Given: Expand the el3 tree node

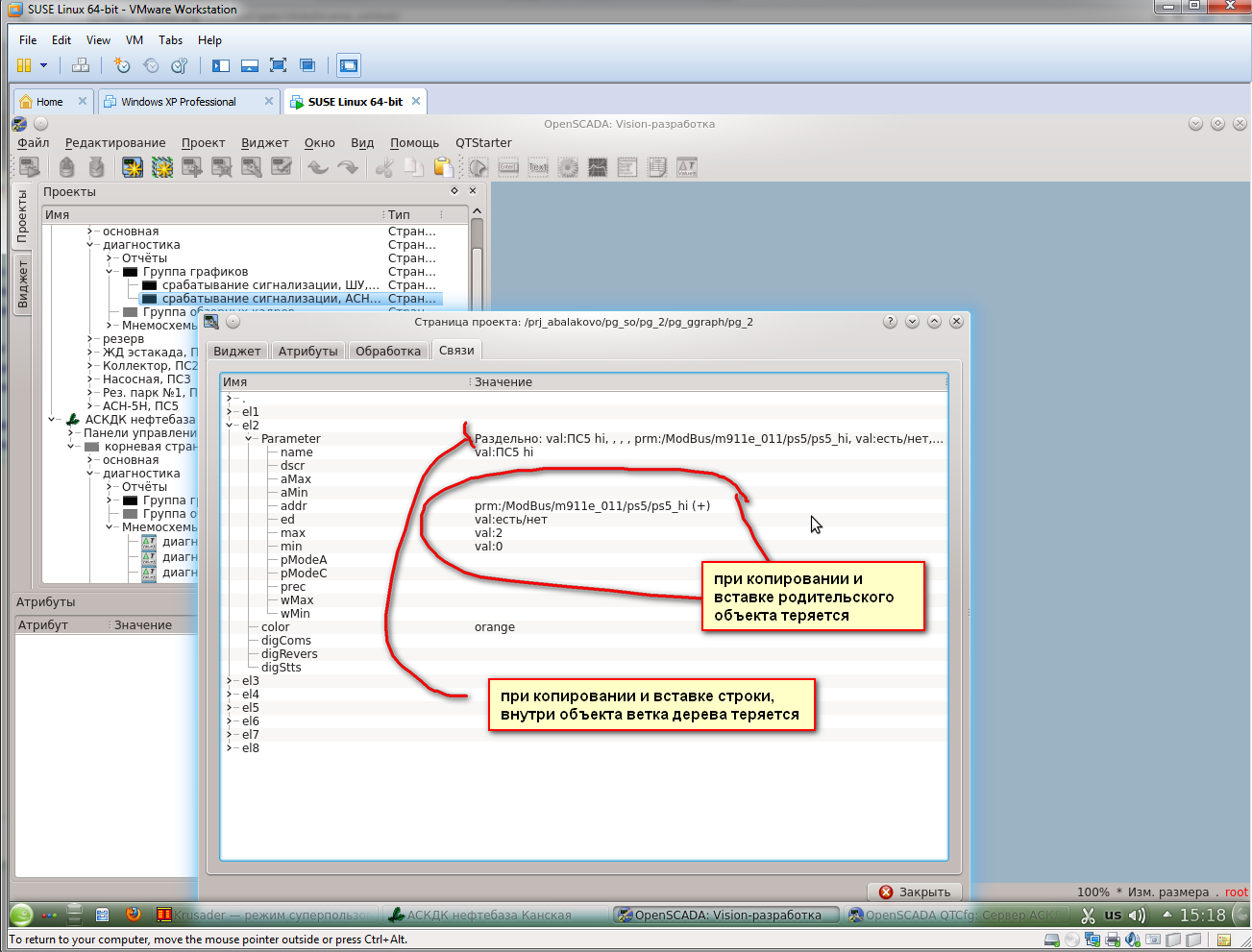Looking at the screenshot, I should click(x=230, y=681).
